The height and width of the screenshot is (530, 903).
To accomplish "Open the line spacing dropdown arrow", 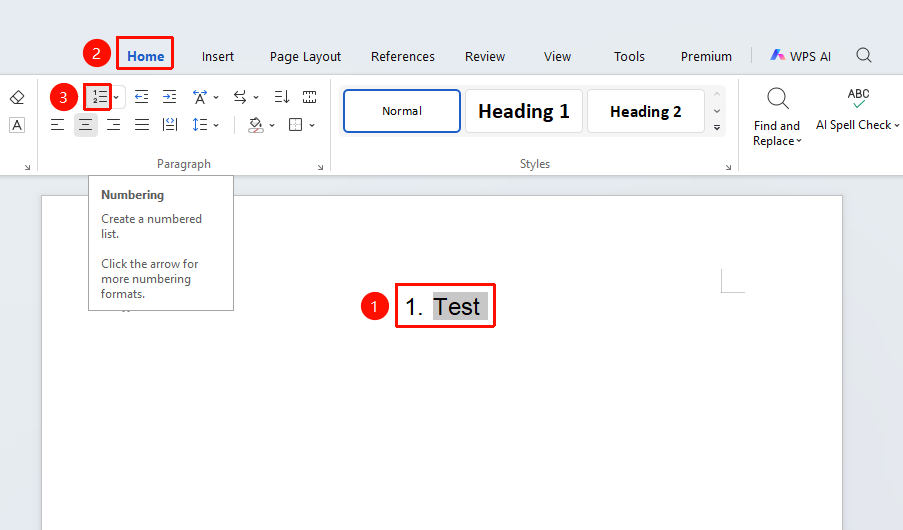I will click(x=216, y=125).
